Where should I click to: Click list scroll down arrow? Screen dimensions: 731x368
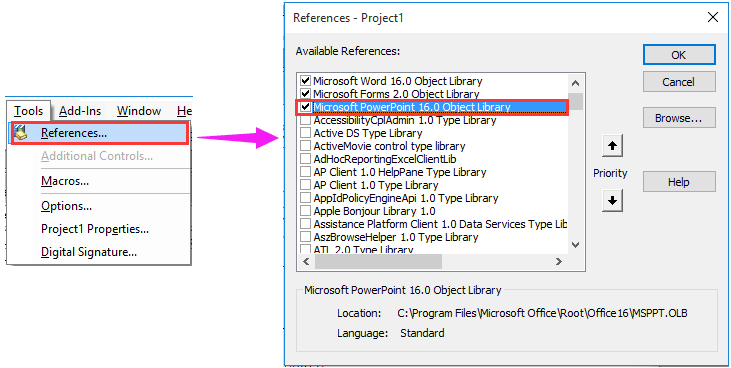(x=576, y=245)
